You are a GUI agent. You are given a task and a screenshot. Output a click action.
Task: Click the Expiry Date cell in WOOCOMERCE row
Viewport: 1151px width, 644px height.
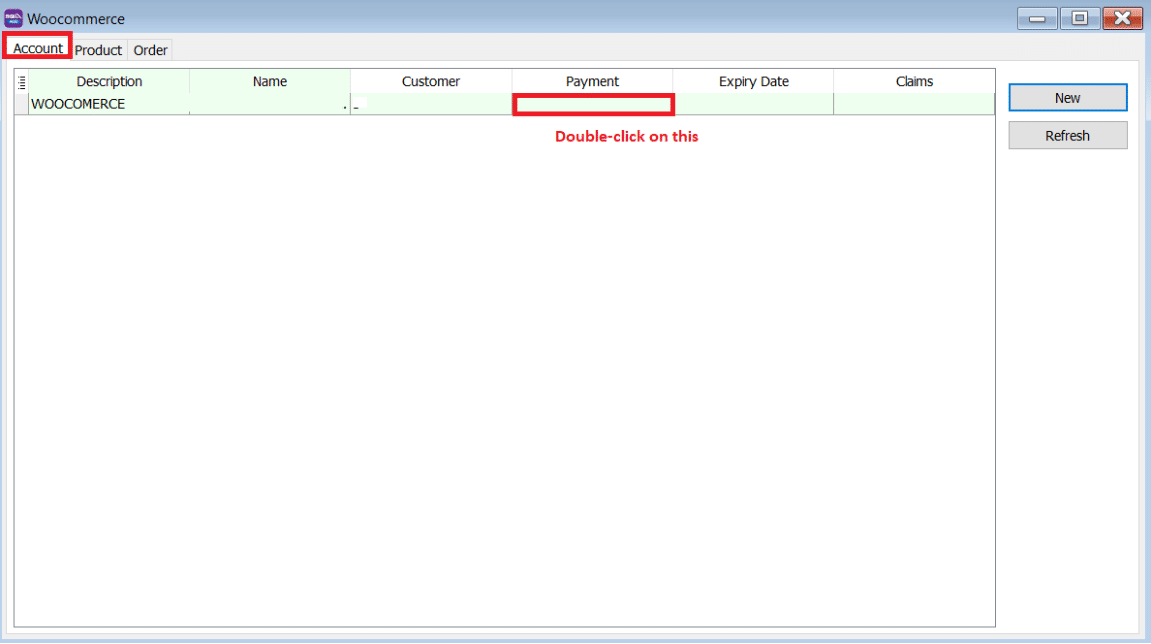click(753, 104)
